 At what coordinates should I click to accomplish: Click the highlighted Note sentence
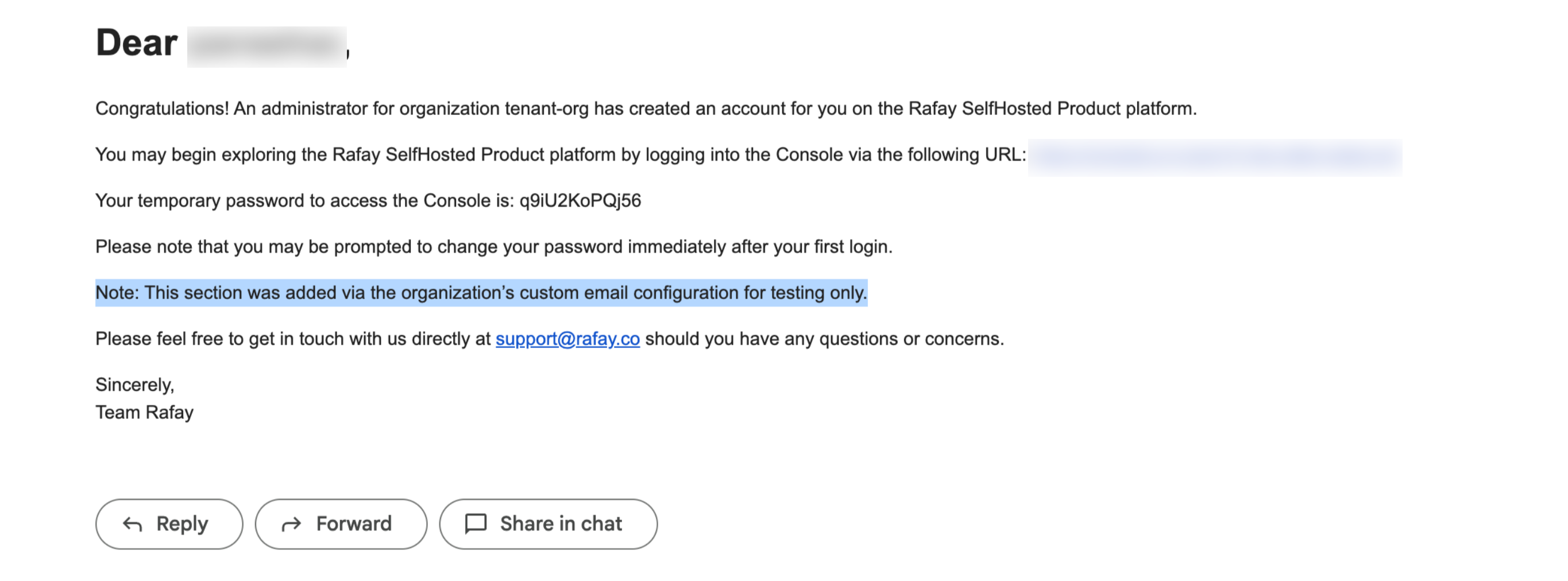tap(481, 293)
